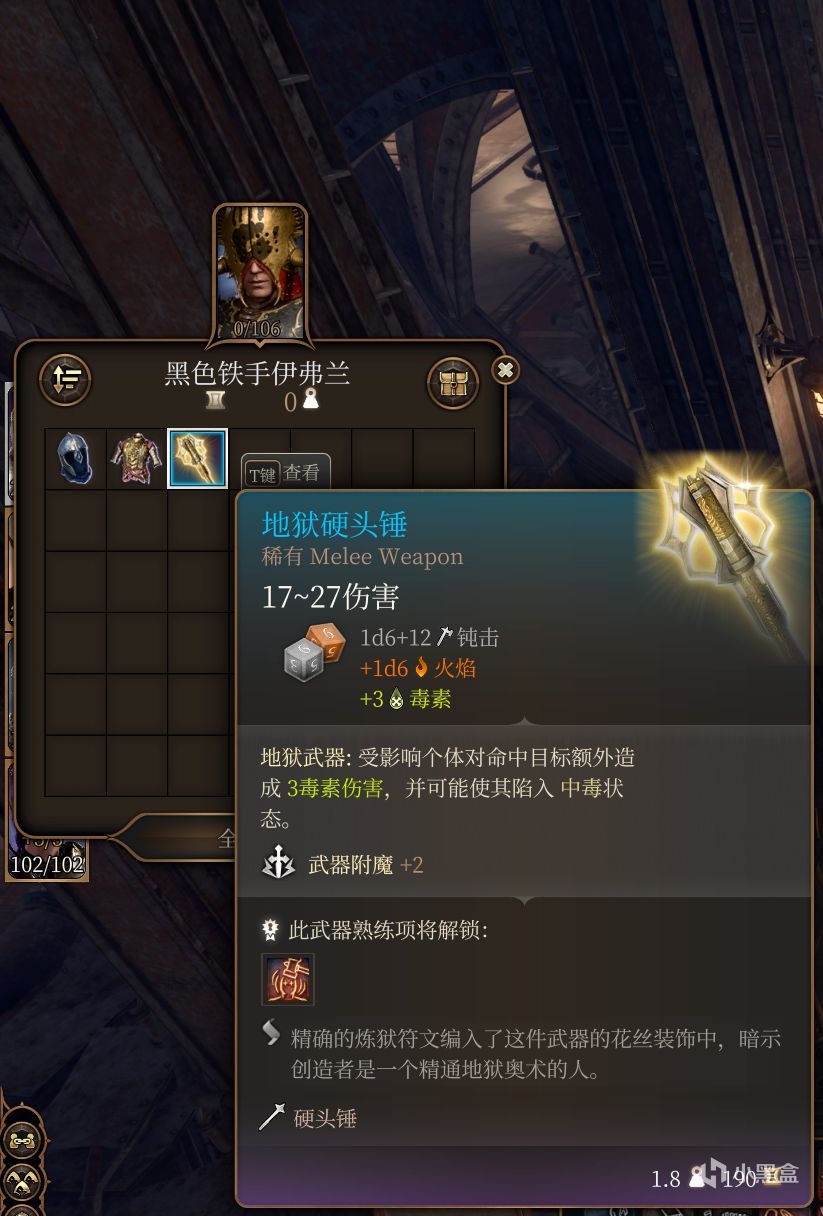Click the 3毒素伤害 poison damage link text
This screenshot has width=823, height=1216.
click(335, 788)
